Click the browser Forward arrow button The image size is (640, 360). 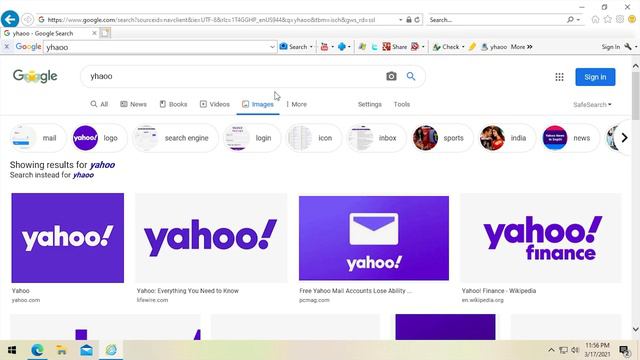pyautogui.click(x=27, y=19)
